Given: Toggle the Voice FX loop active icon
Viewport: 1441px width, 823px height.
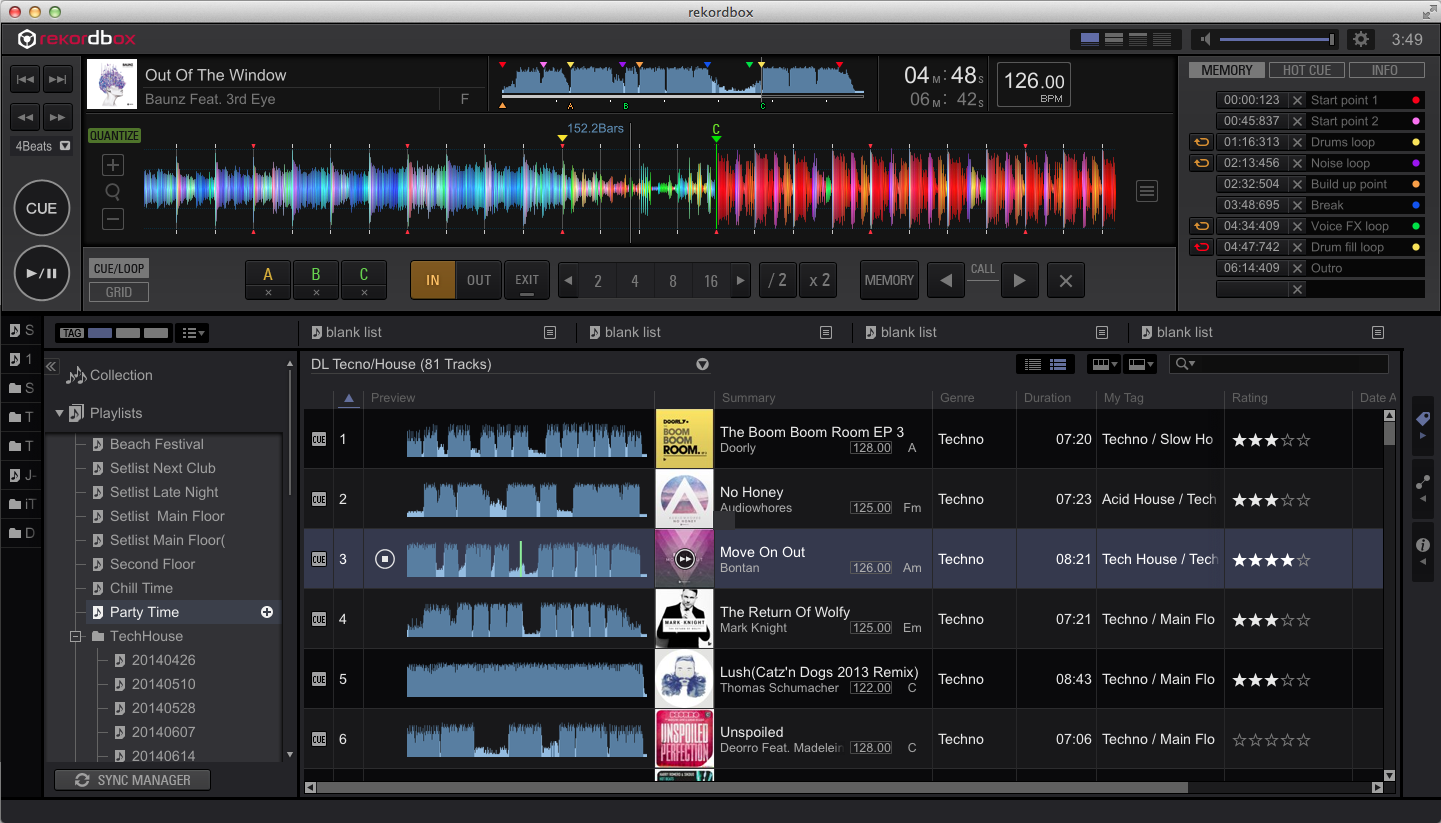Looking at the screenshot, I should (1201, 226).
